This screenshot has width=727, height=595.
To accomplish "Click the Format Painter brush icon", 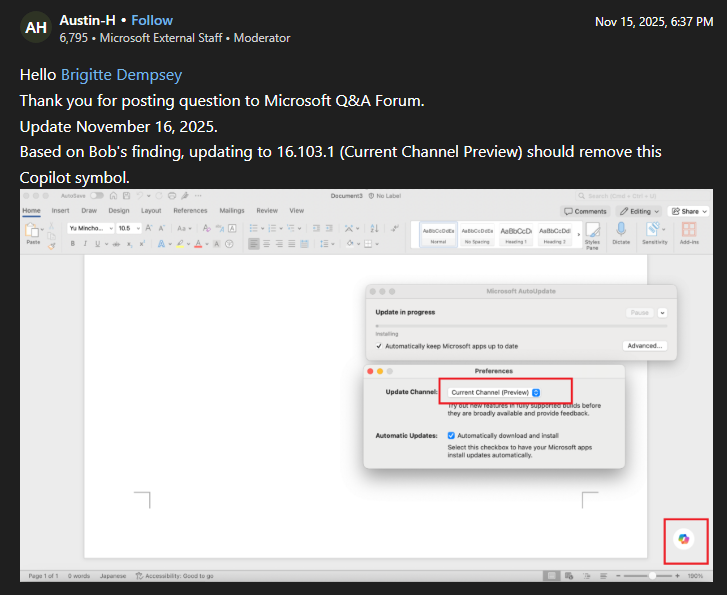I will coord(51,246).
